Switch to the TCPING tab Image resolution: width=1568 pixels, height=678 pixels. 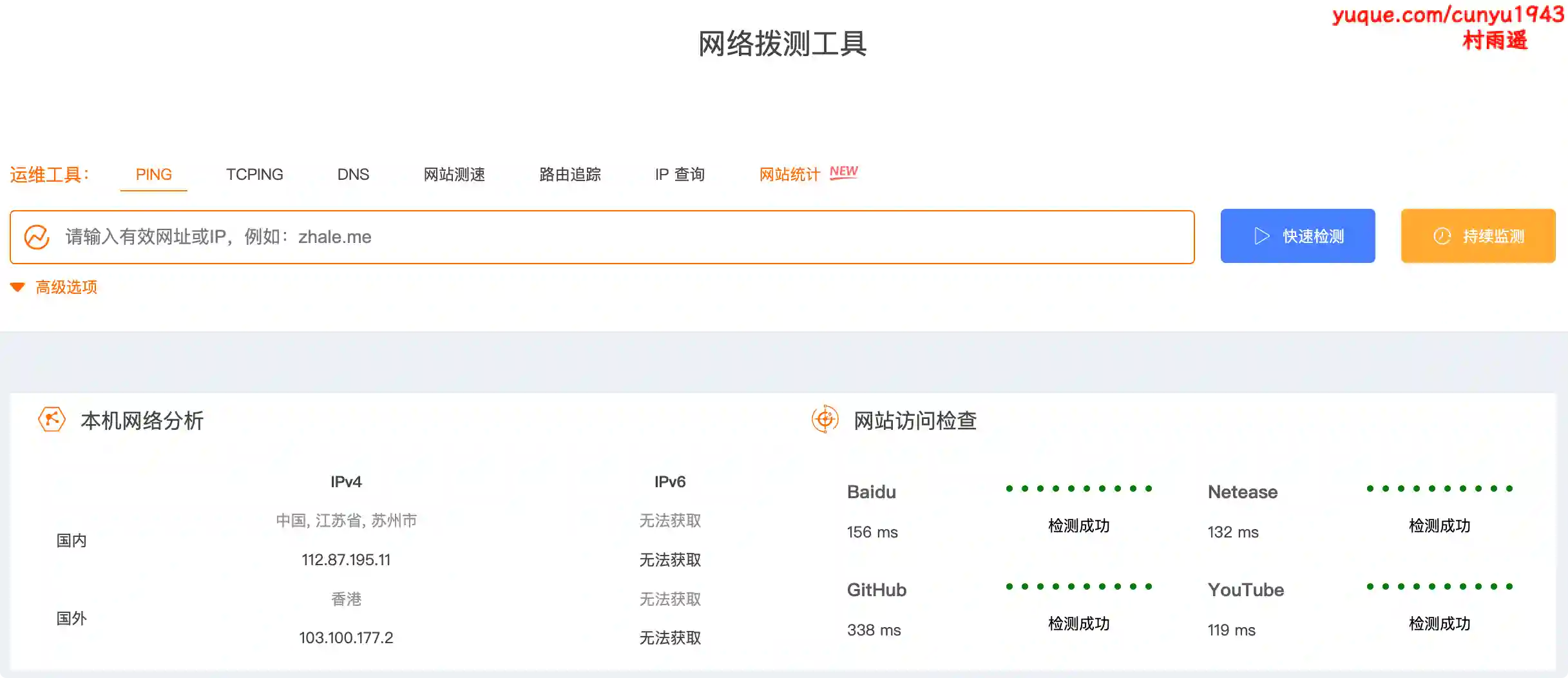point(254,174)
